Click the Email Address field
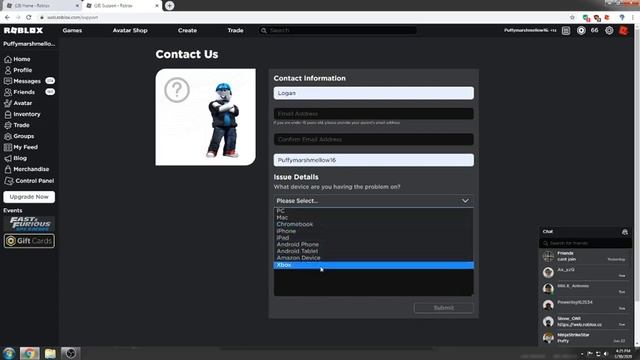Image resolution: width=640 pixels, height=360 pixels. tap(373, 114)
